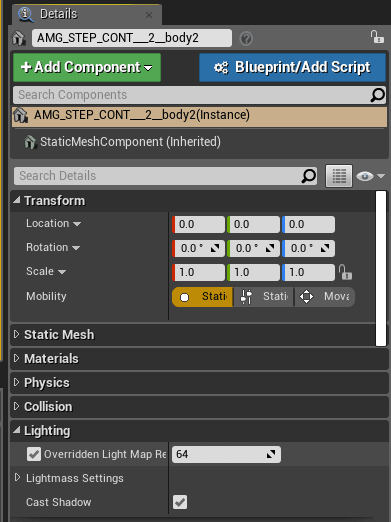391x522 pixels.
Task: Click the Mobility label
Action: pos(46,296)
